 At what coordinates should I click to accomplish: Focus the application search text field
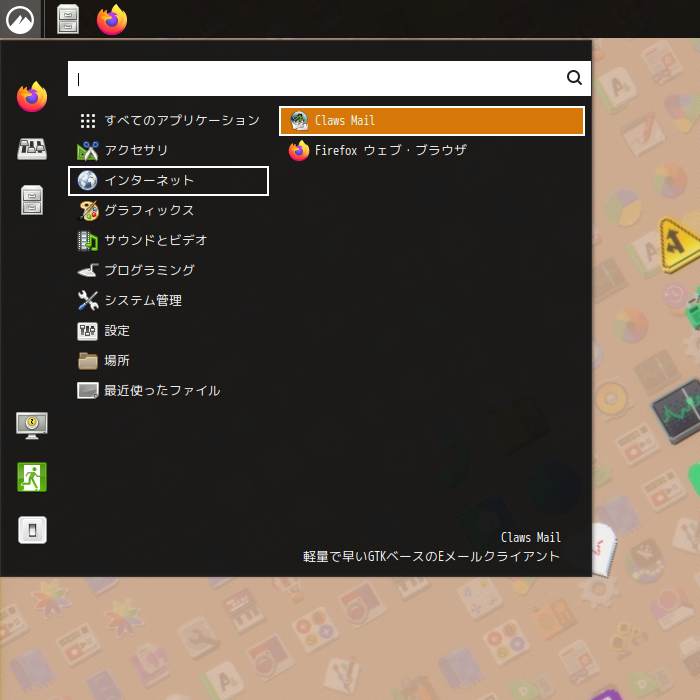(329, 79)
